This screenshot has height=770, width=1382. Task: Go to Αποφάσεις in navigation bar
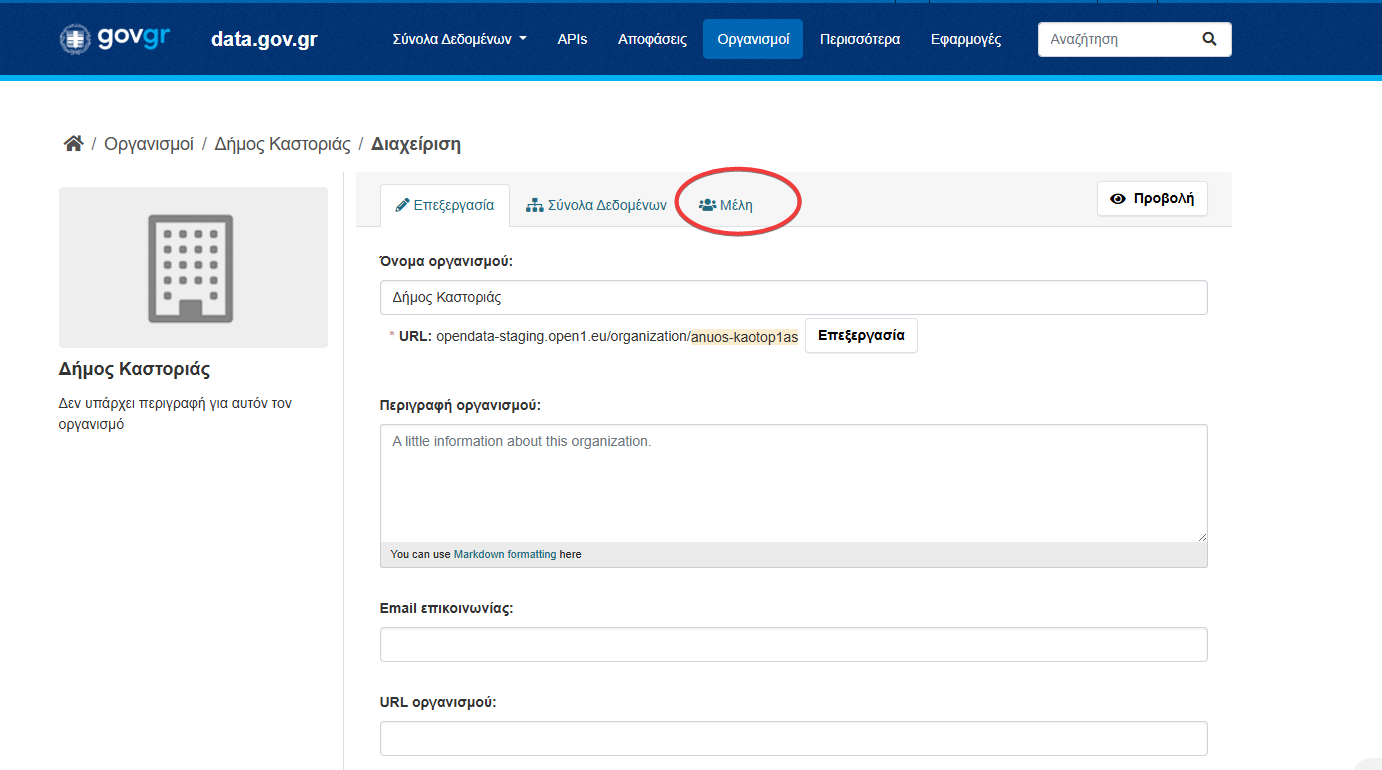point(652,39)
